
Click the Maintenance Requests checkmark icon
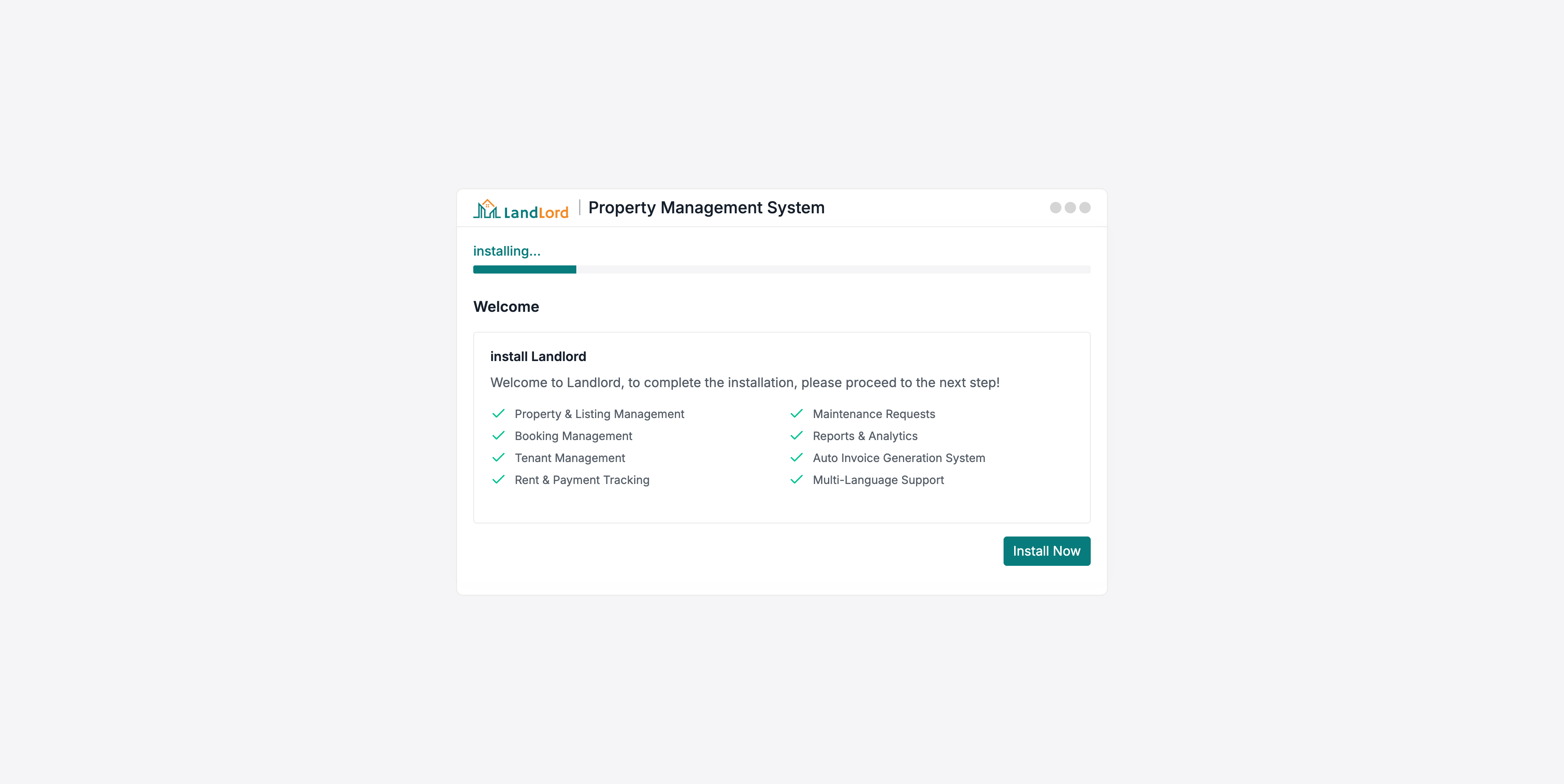click(797, 414)
